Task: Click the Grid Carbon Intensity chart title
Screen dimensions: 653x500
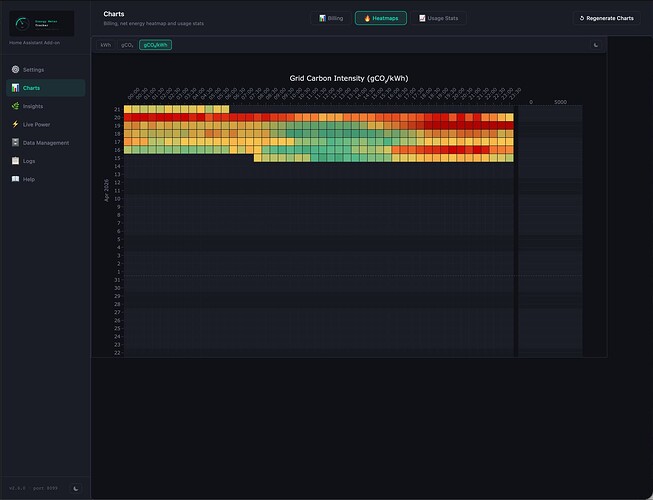Action: (349, 78)
